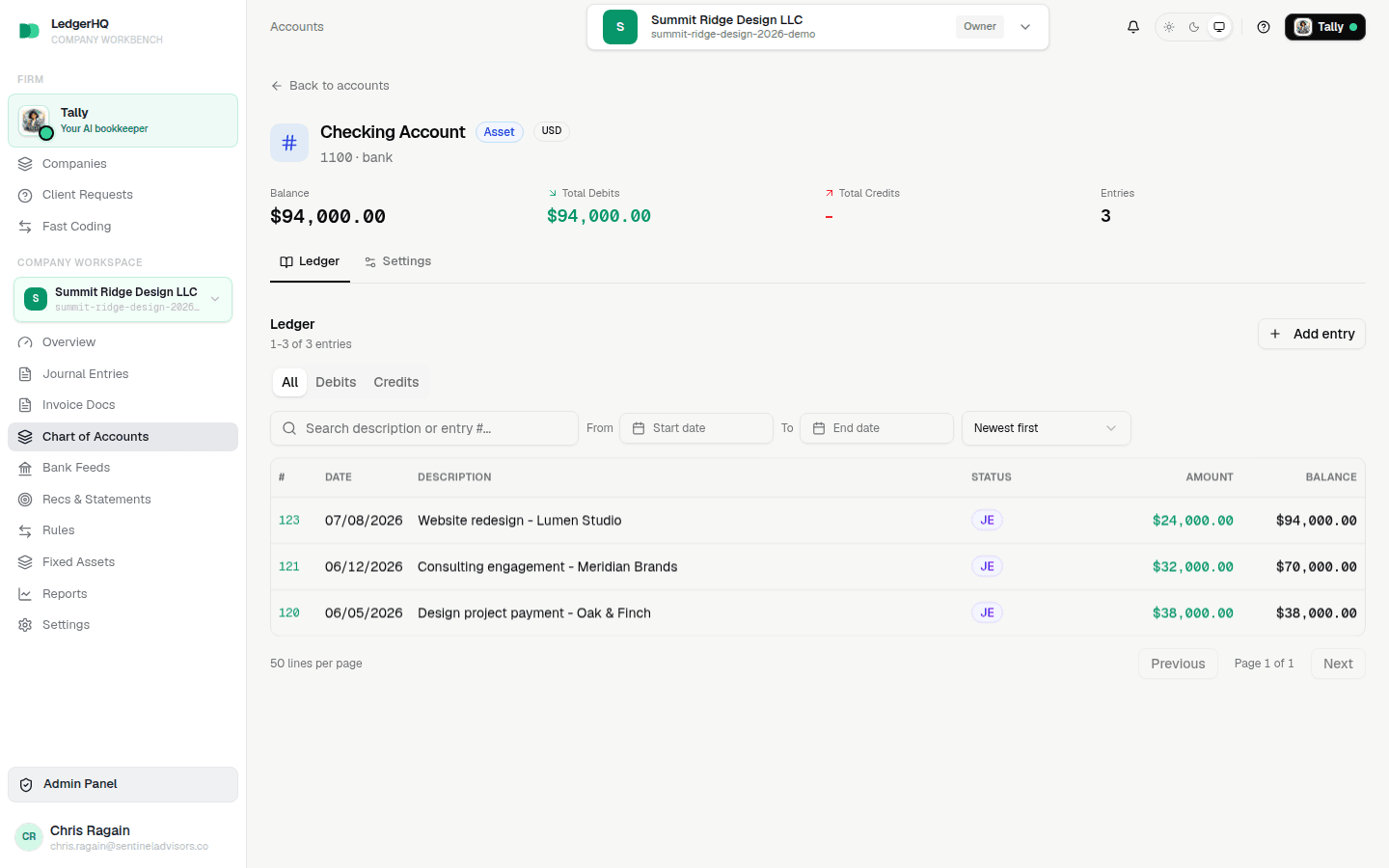Click JE badge for Design project payment row
The image size is (1389, 868).
987,612
